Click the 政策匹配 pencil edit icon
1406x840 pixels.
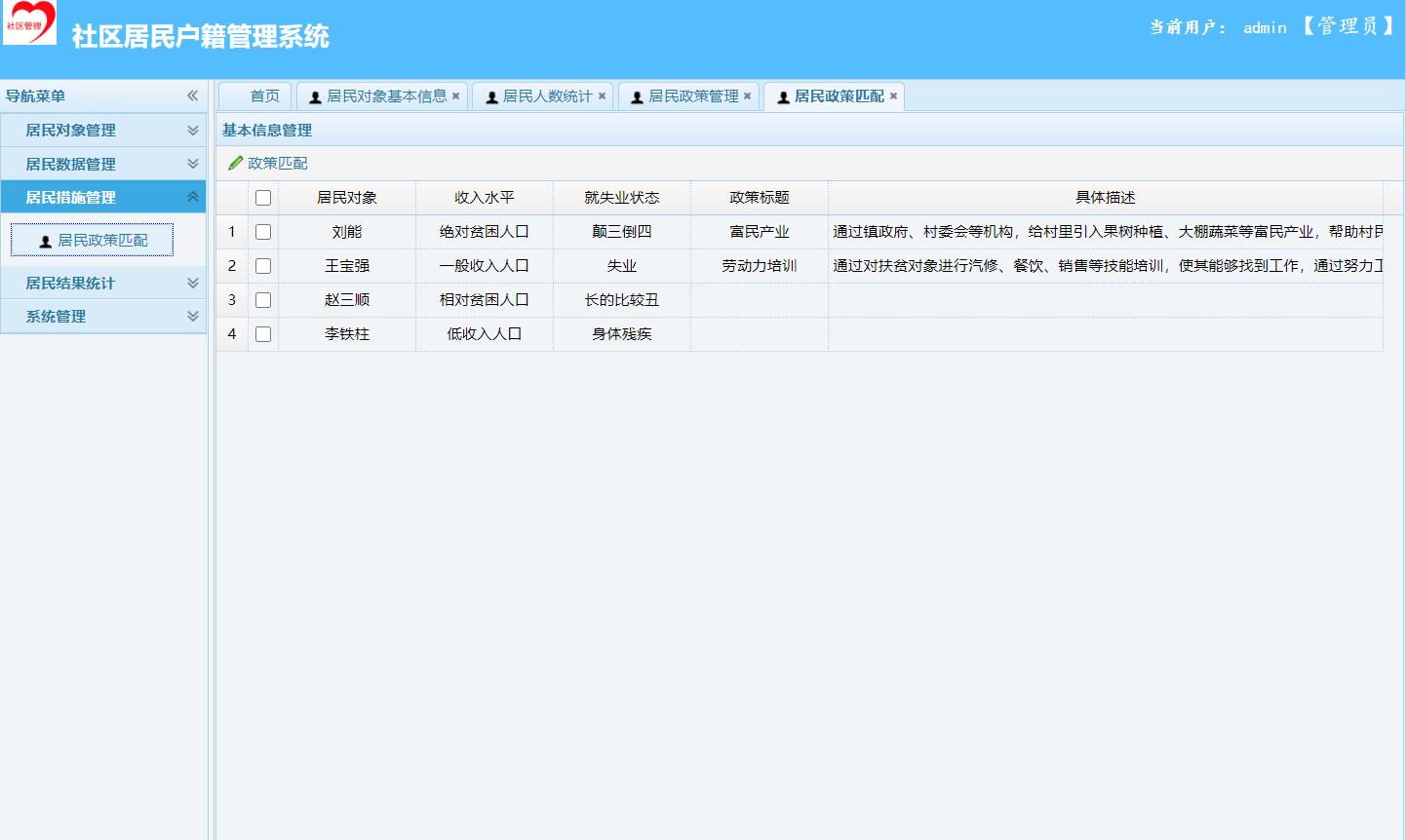point(235,162)
